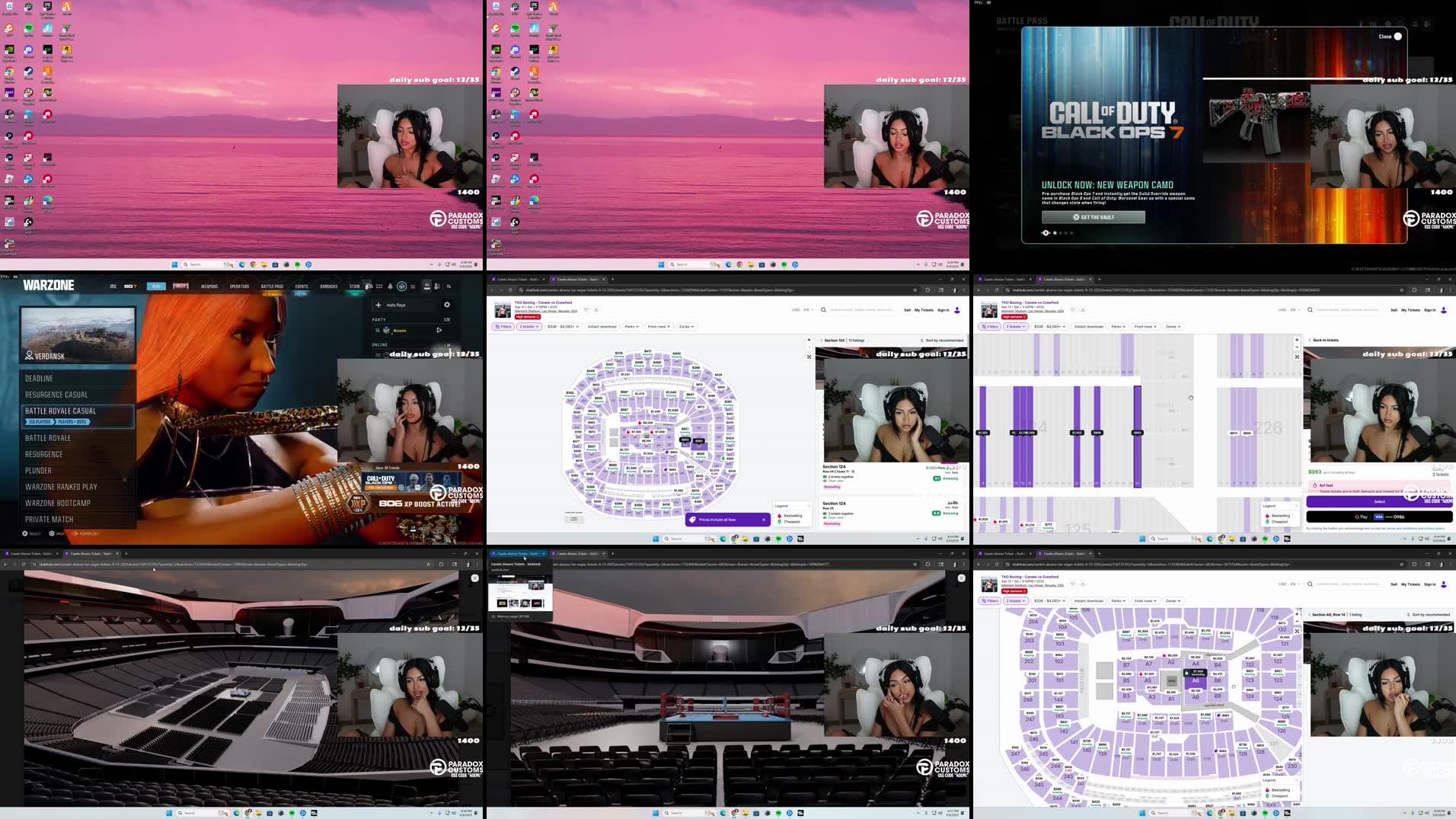Click the notification bell in Warzone header
1456x819 pixels.
click(x=390, y=286)
